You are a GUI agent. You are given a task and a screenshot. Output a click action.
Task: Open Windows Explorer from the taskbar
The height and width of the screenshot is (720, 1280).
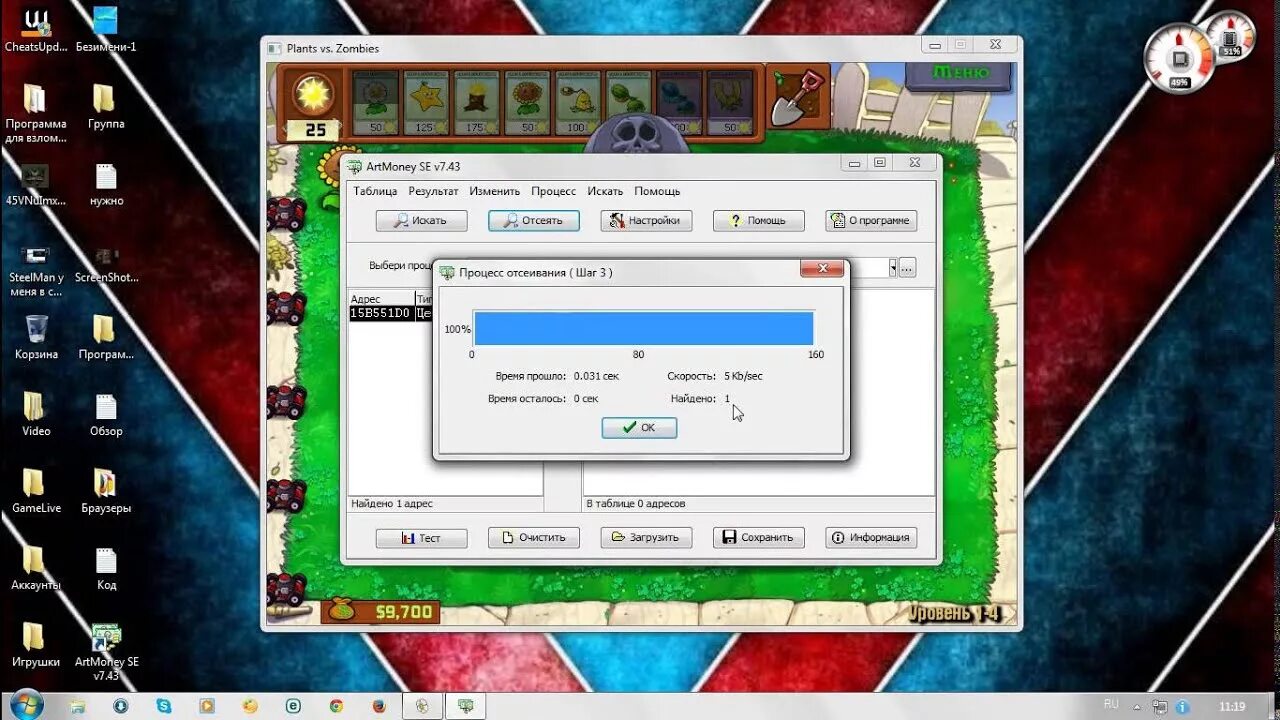coord(78,706)
